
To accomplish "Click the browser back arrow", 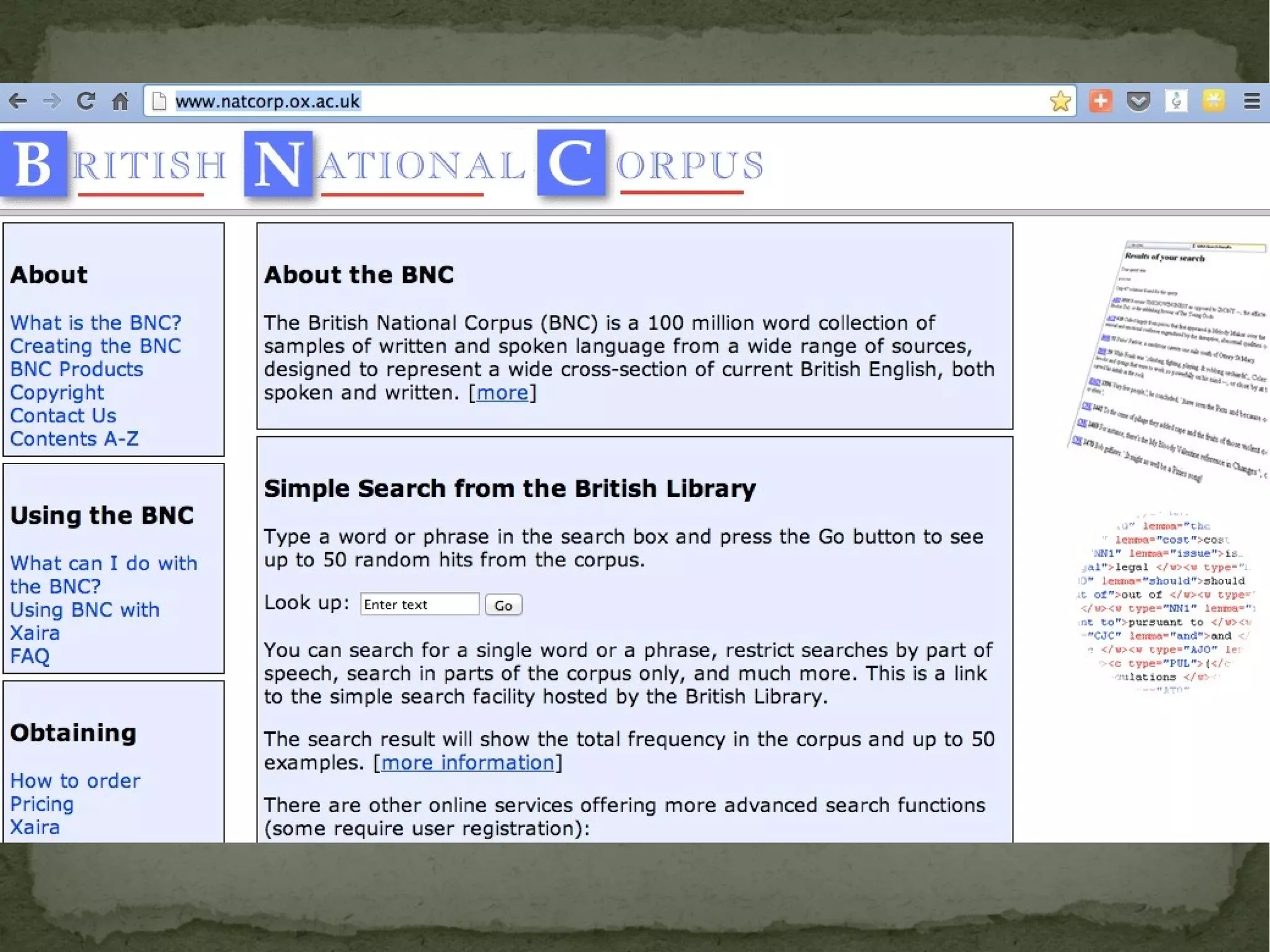I will [x=19, y=101].
